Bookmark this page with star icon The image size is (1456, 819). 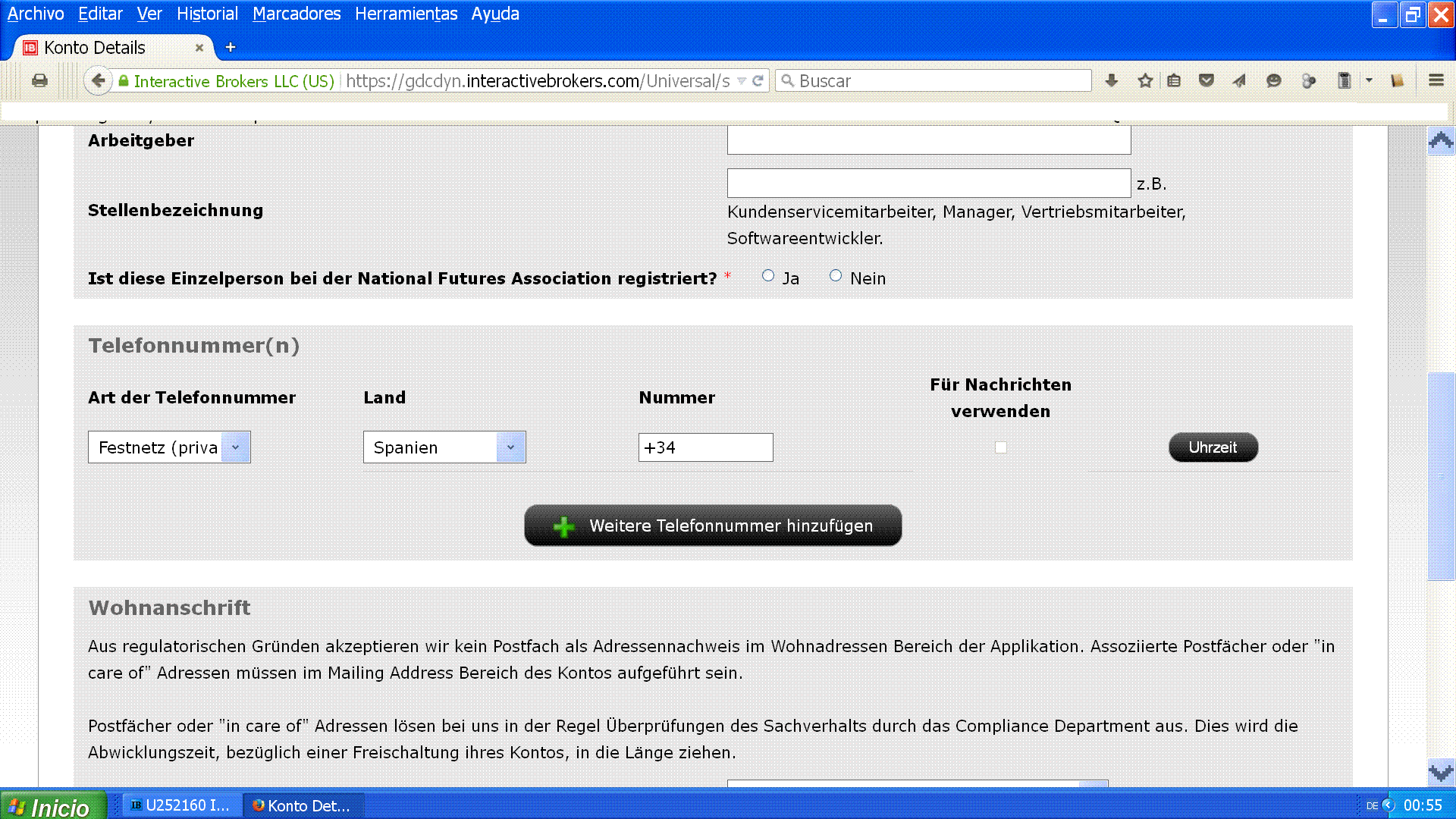(1145, 80)
